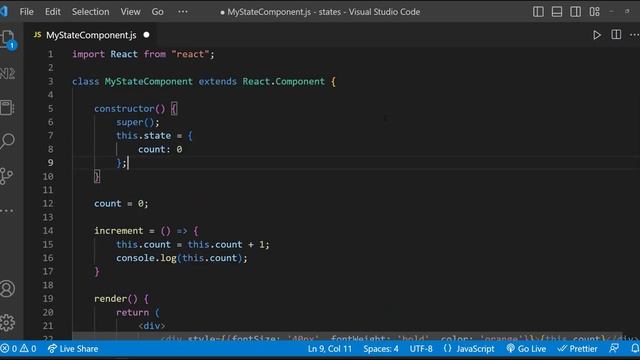Open the Source Control view icon
This screenshot has height=360, width=640.
[x=7, y=176]
